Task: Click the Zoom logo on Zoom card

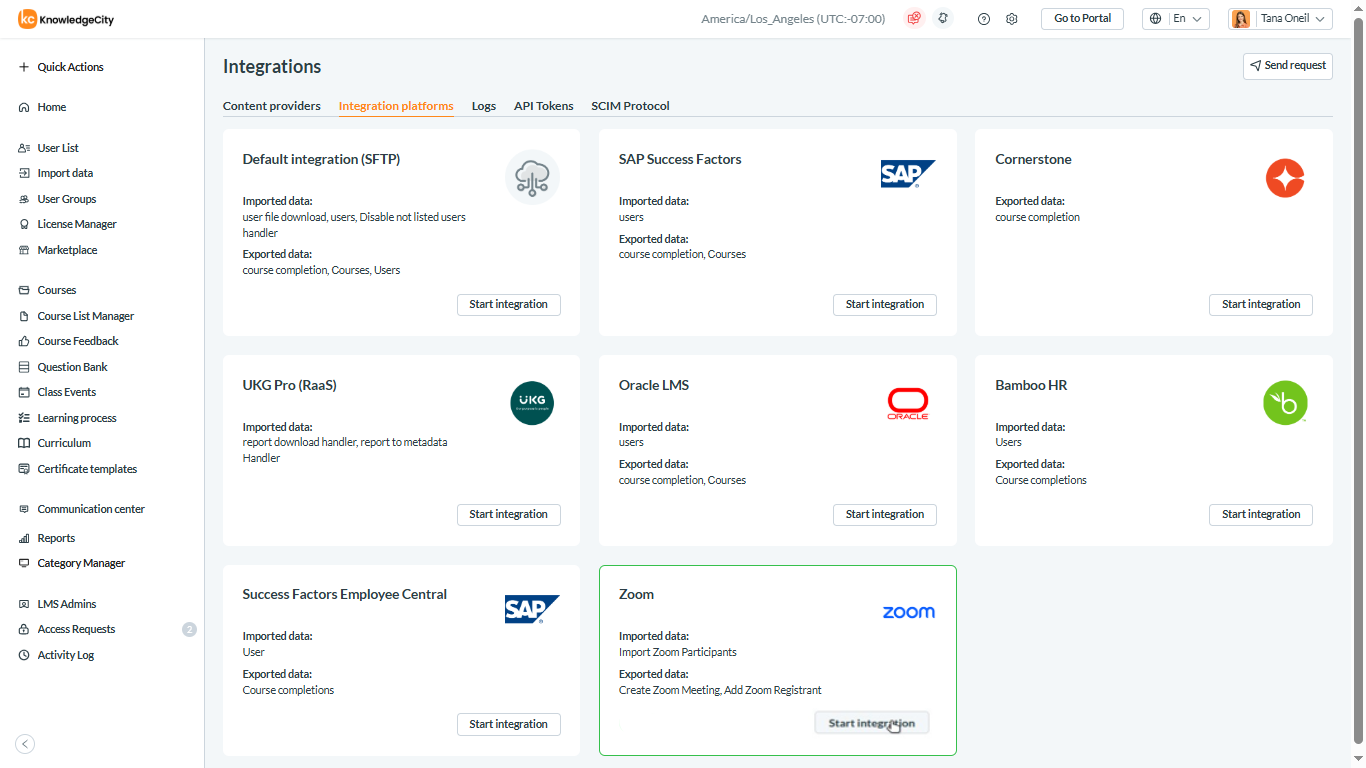Action: (x=908, y=612)
